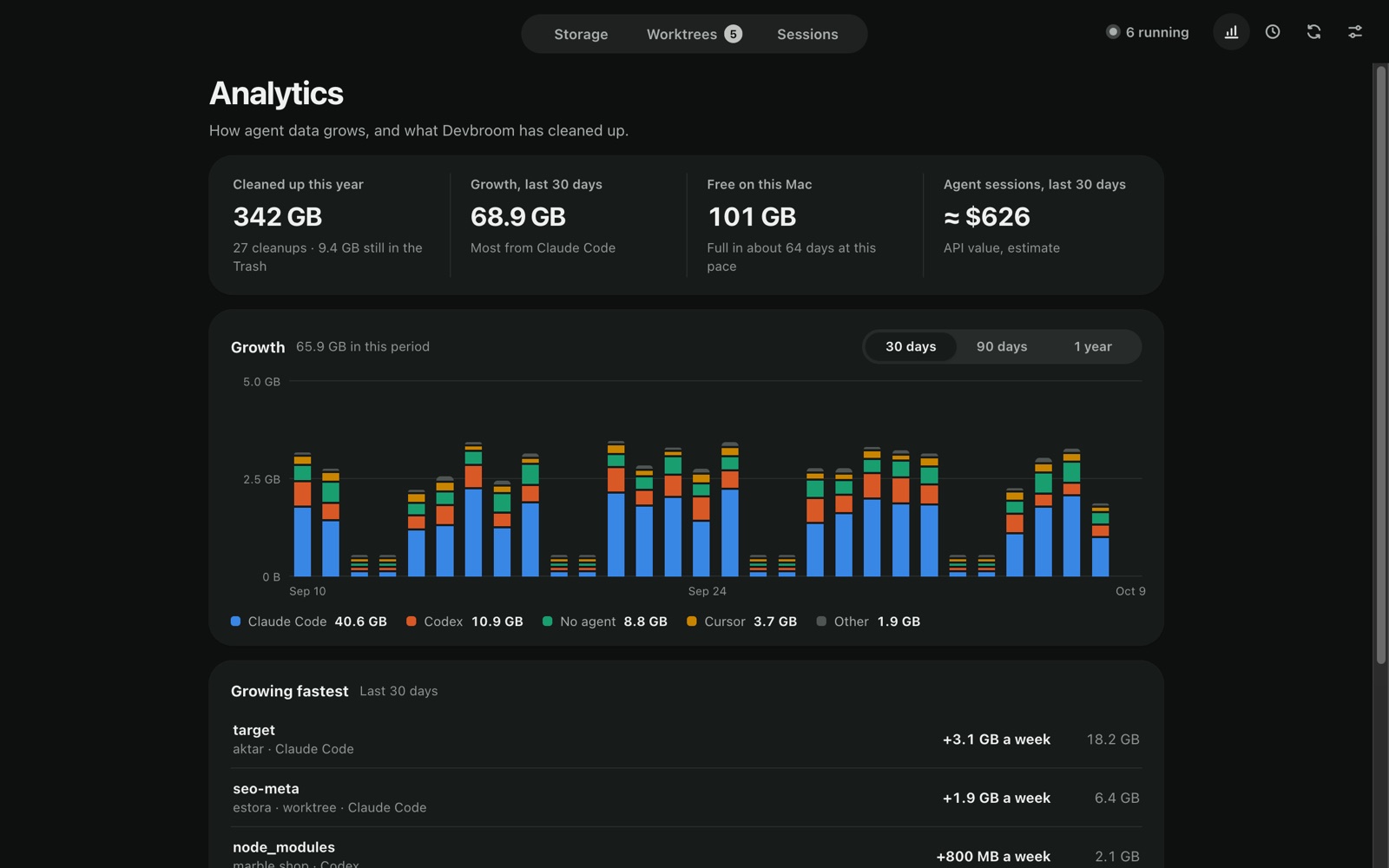Image resolution: width=1389 pixels, height=868 pixels.
Task: Click the Cursor yellow legend swatch
Action: 692,621
